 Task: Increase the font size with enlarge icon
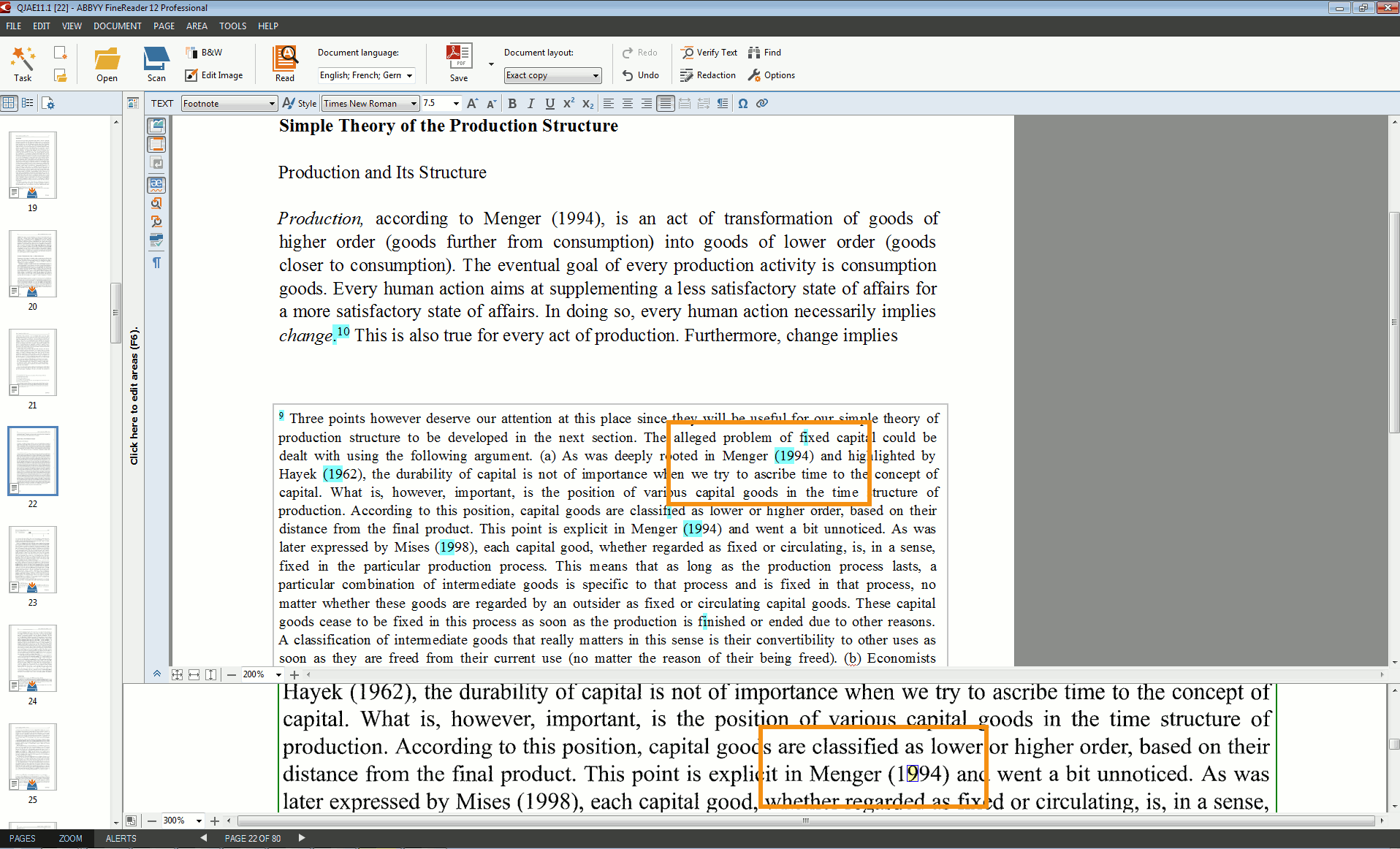click(473, 104)
